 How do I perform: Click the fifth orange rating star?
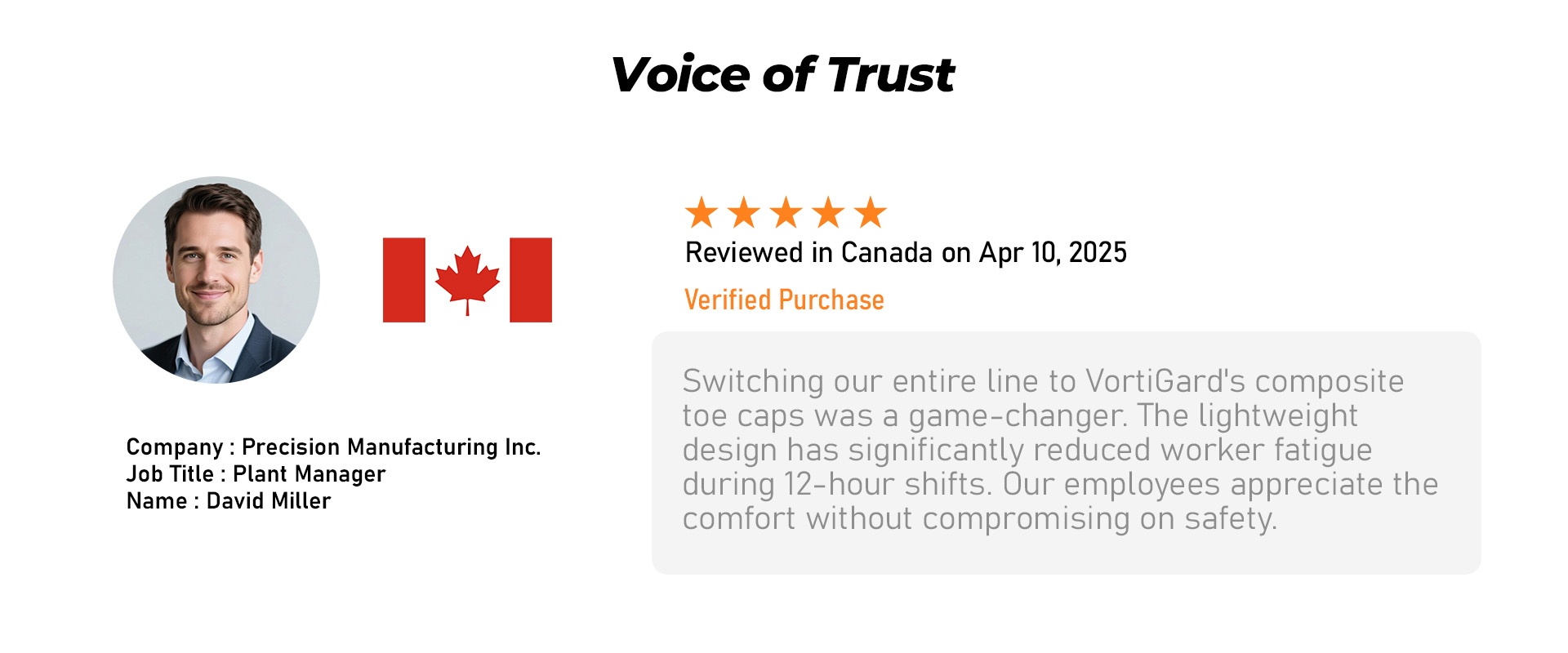(871, 213)
